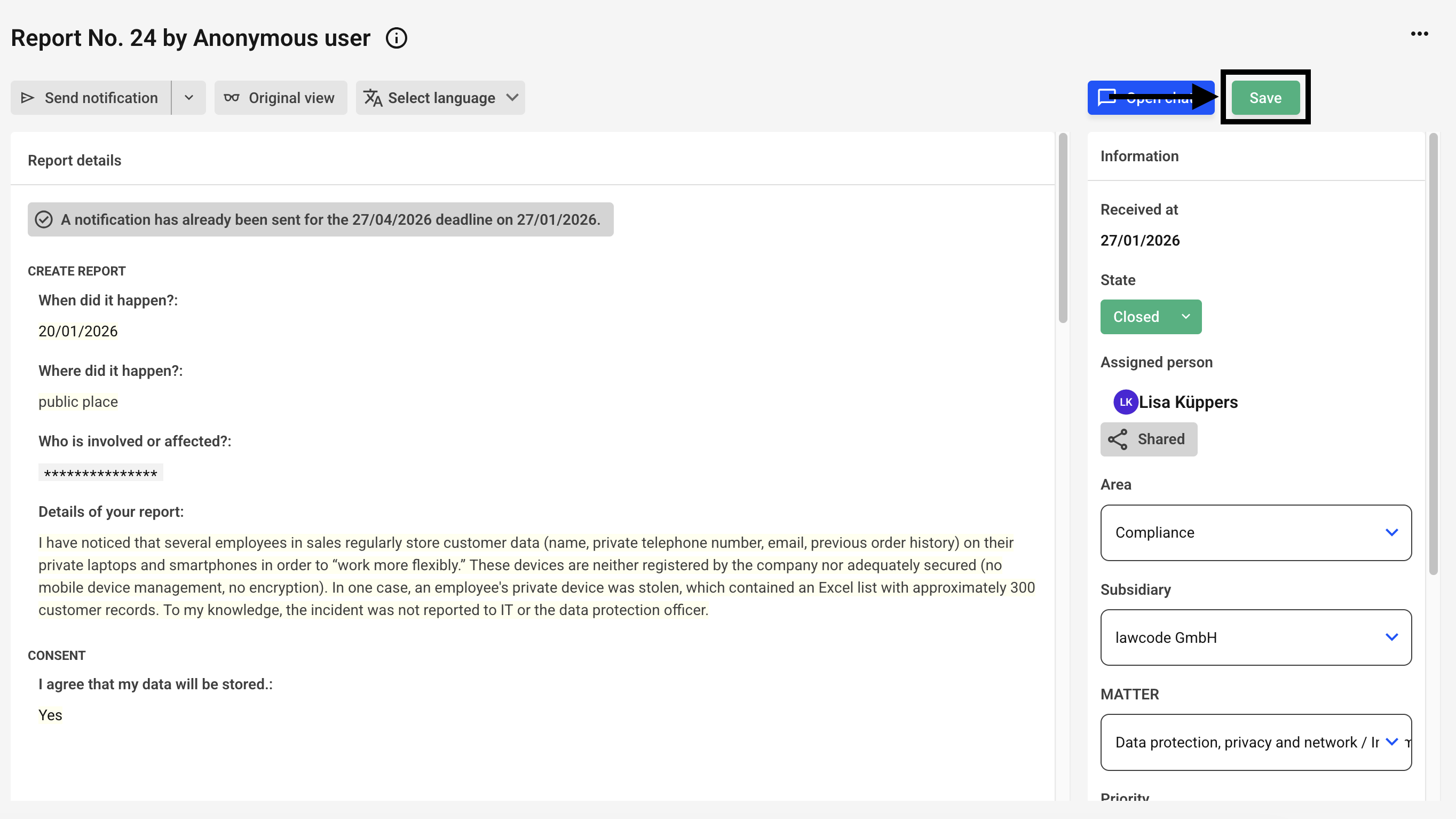The width and height of the screenshot is (1456, 819).
Task: Click the masked involved-persons asterisk field
Action: [101, 472]
